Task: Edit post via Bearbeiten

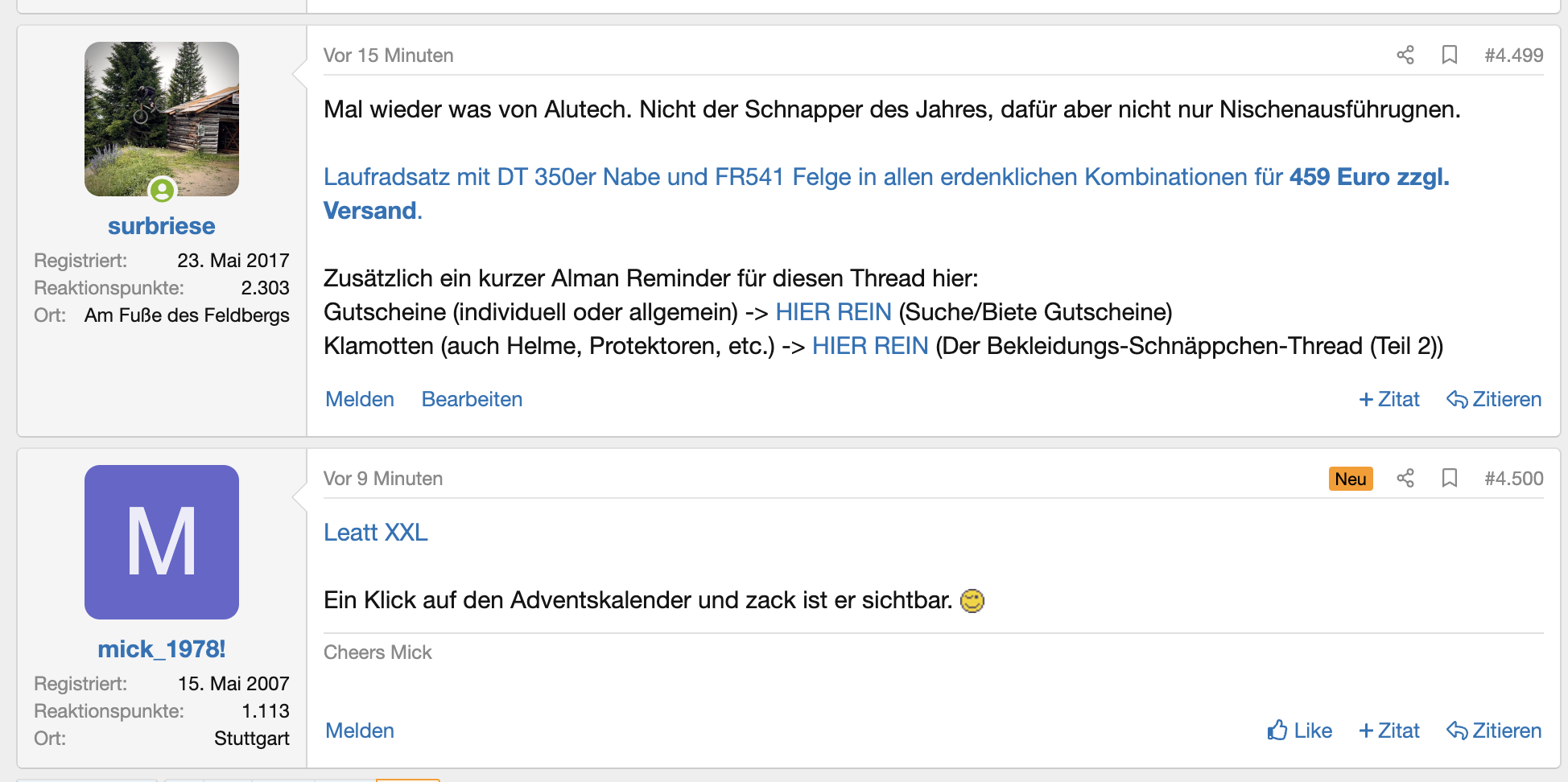Action: (x=472, y=399)
